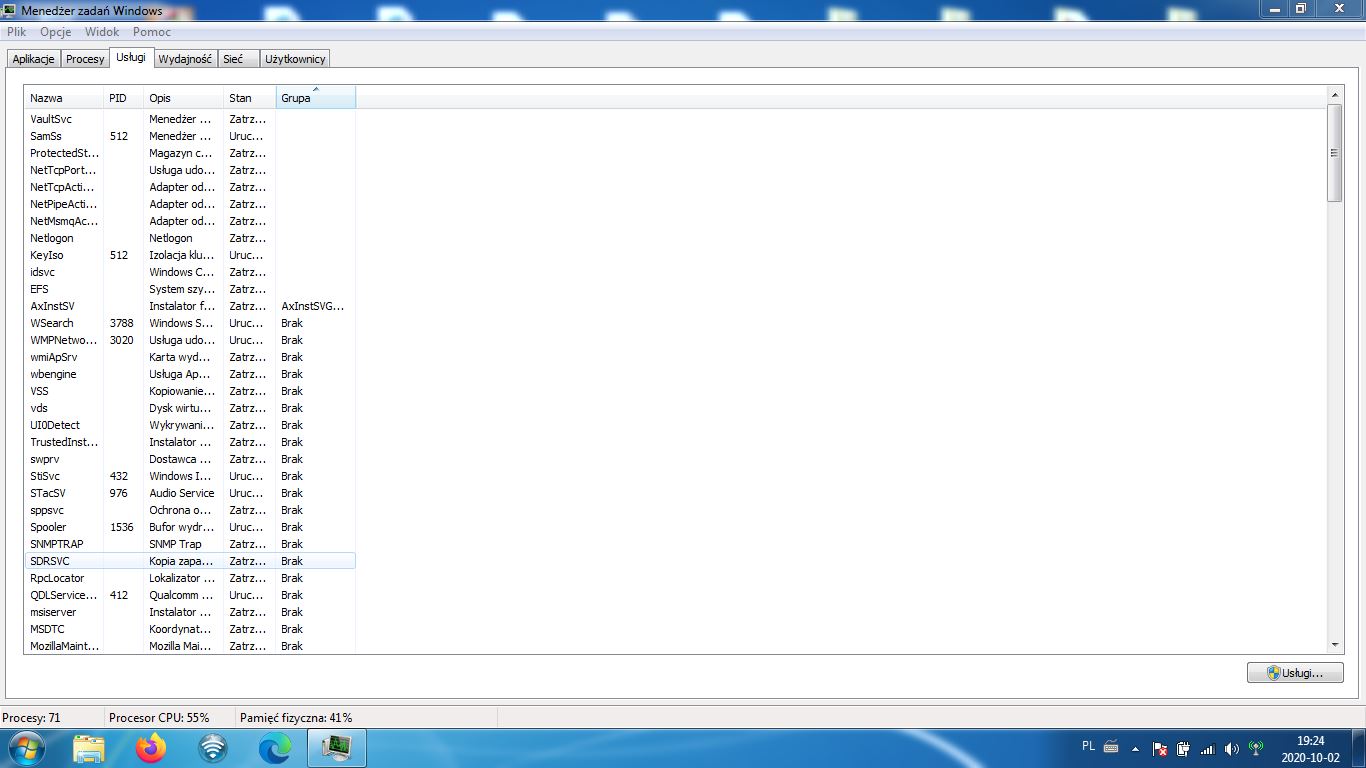The height and width of the screenshot is (768, 1366).
Task: Click the power plug battery tray icon
Action: (x=1183, y=748)
